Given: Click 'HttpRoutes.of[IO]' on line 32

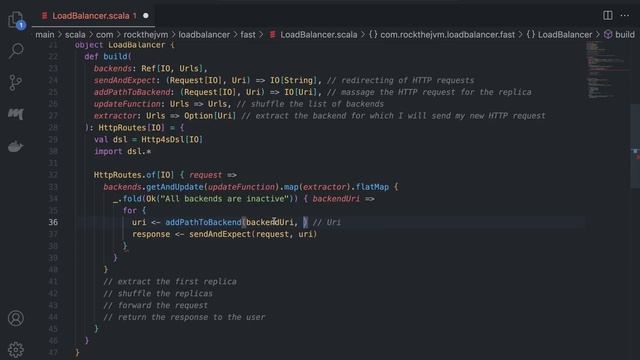Looking at the screenshot, I should [134, 175].
